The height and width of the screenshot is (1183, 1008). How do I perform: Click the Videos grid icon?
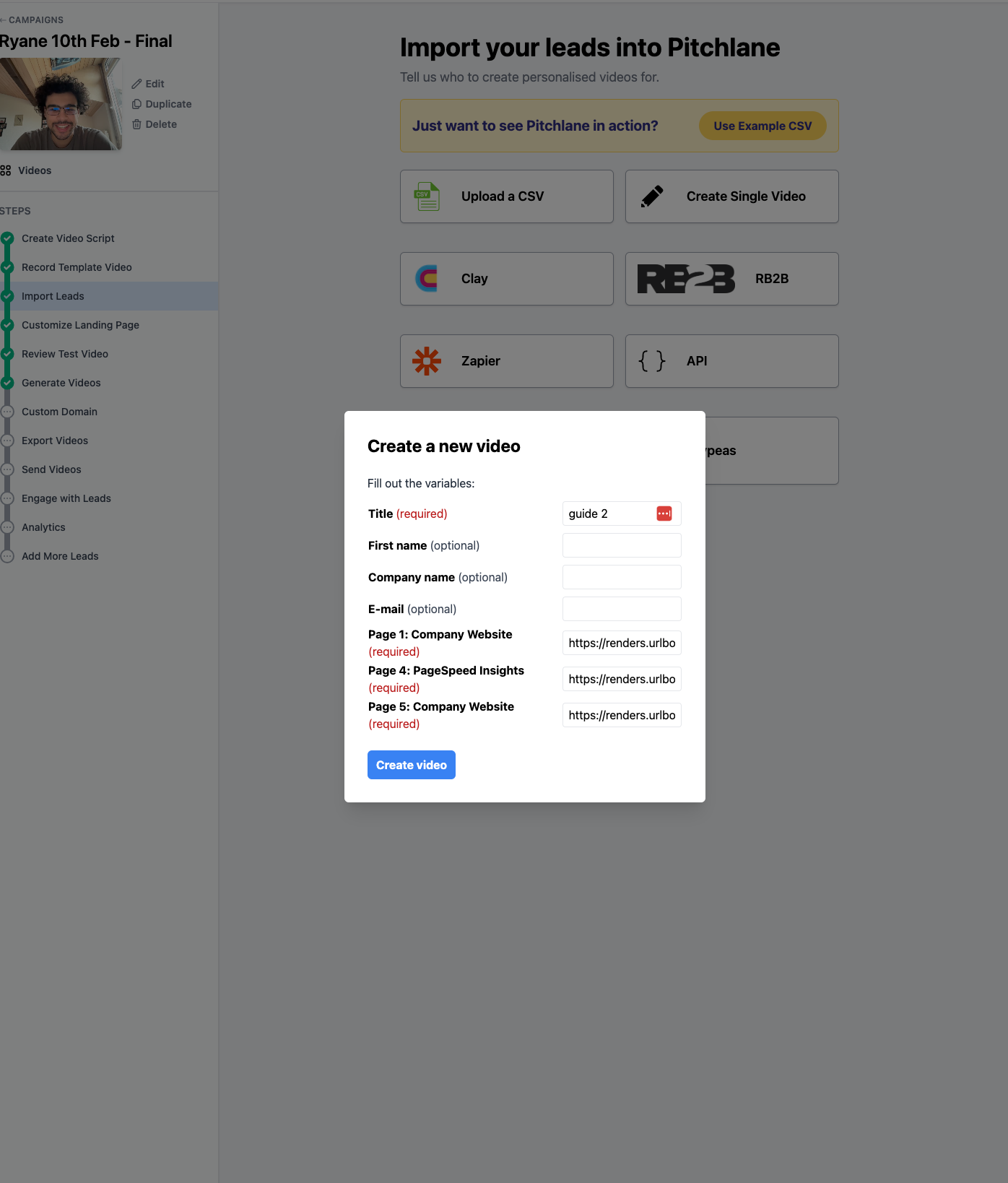click(6, 170)
